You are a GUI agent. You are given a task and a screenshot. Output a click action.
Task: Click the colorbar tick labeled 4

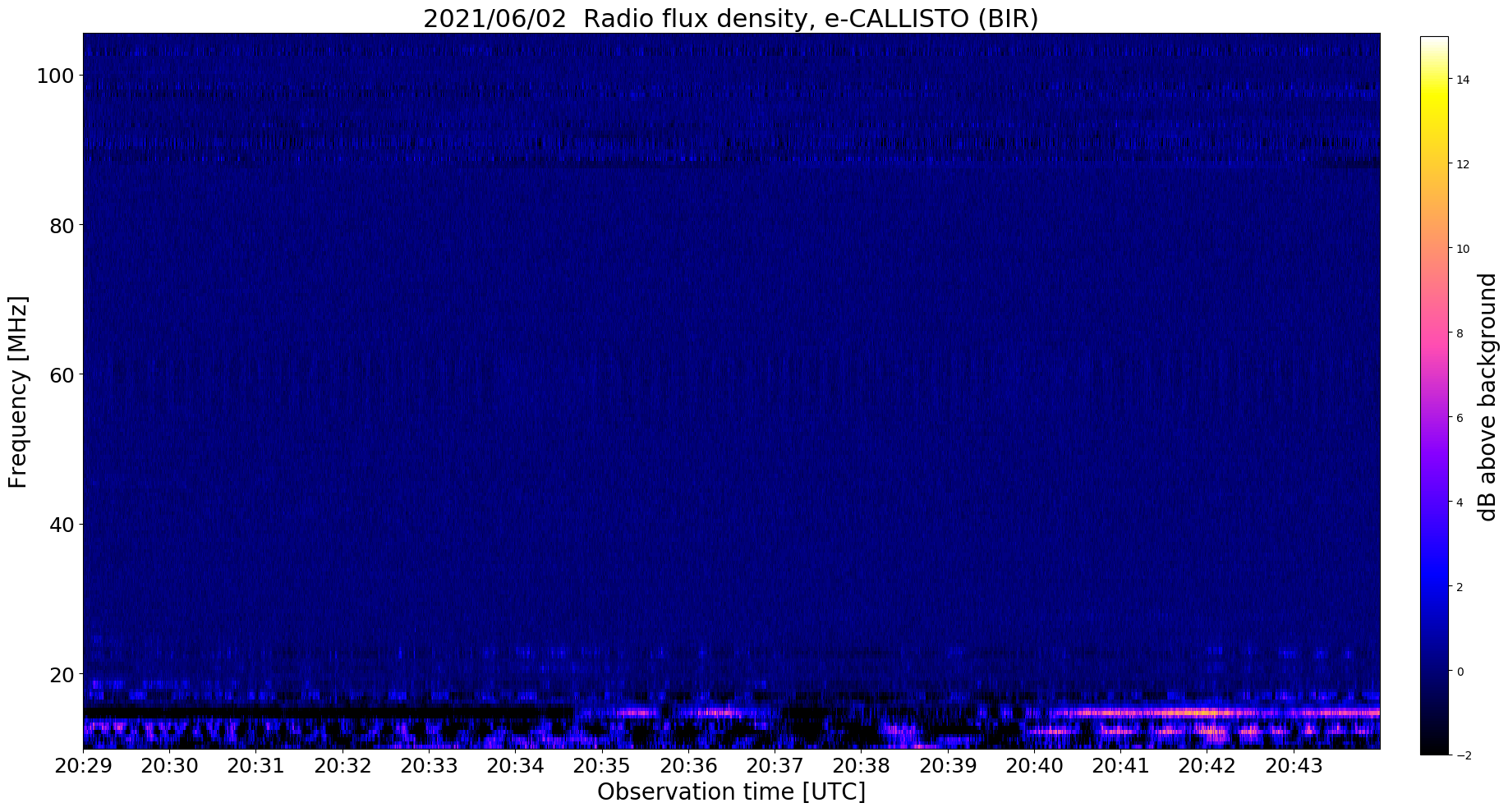pos(1460,502)
